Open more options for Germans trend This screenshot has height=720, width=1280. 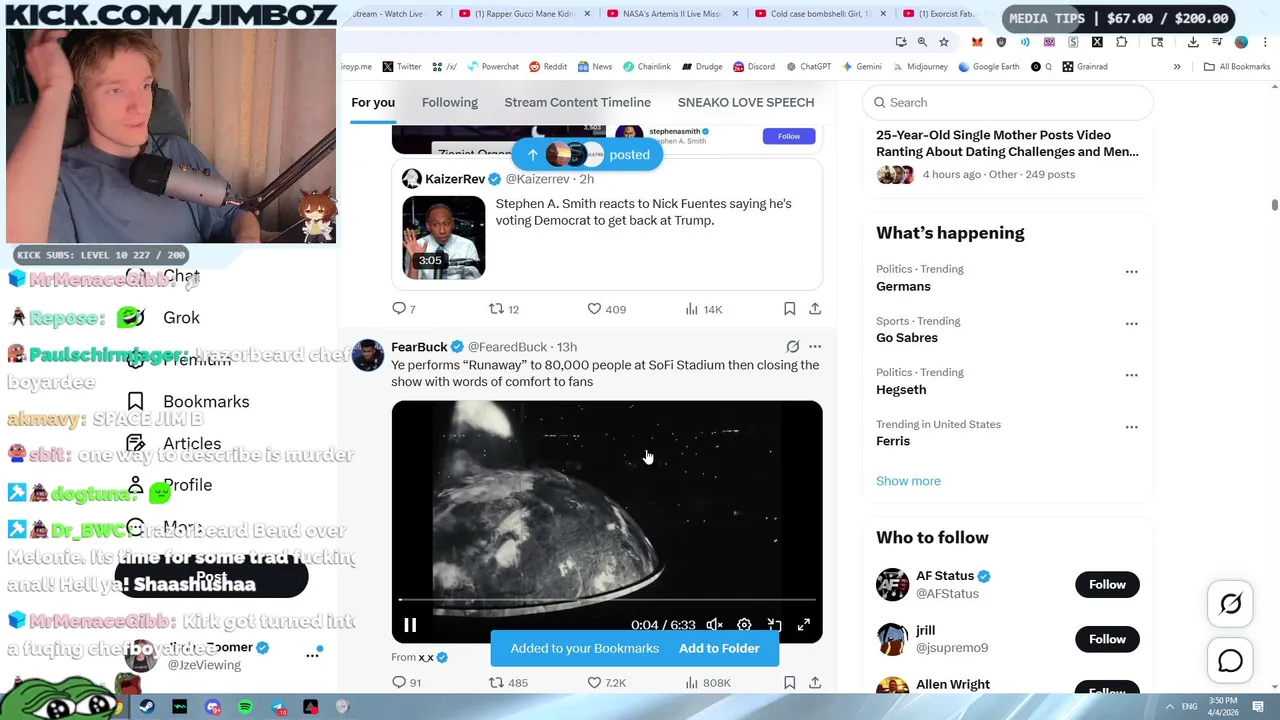pos(1131,272)
